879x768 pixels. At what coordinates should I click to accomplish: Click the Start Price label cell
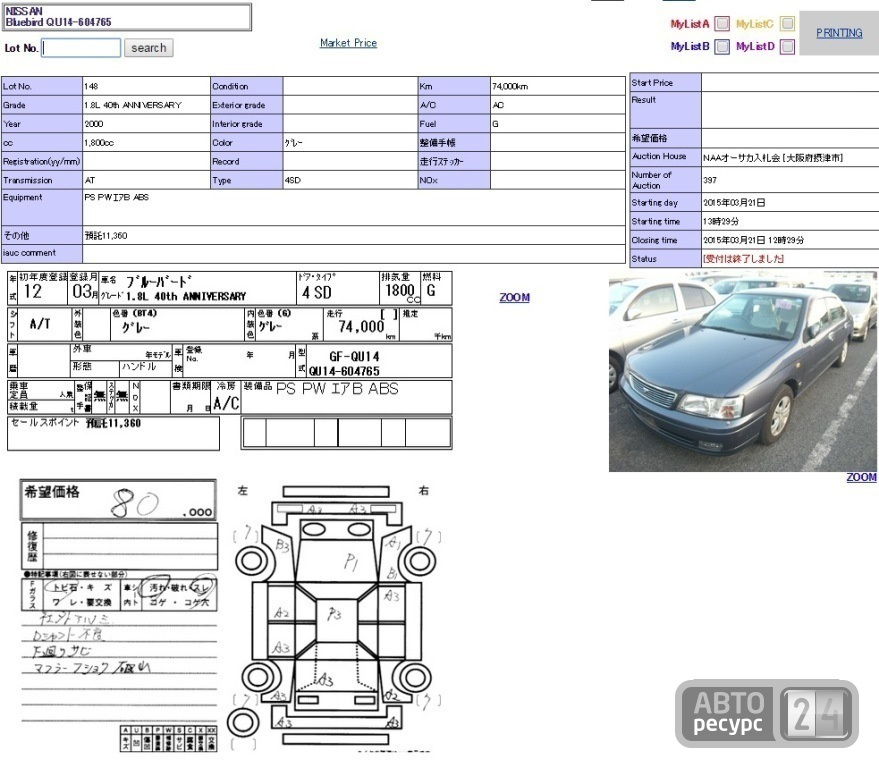click(x=665, y=82)
